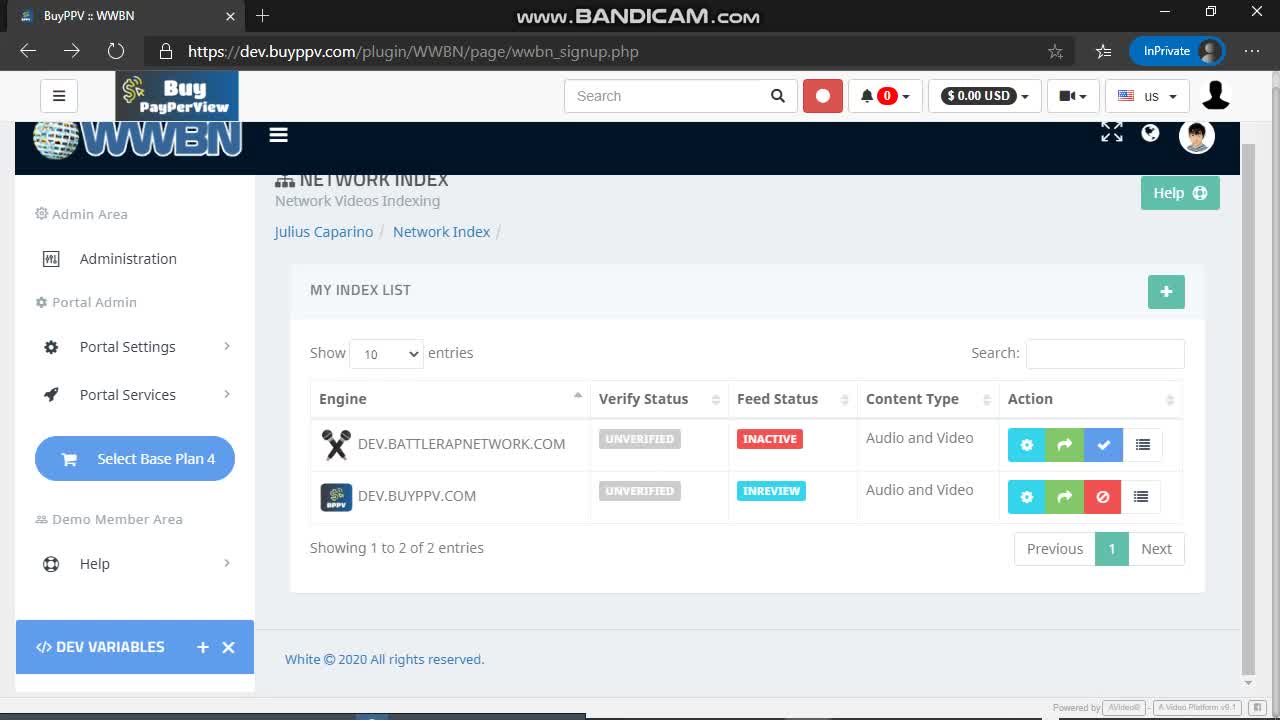Image resolution: width=1280 pixels, height=720 pixels.
Task: Click the checkmark action for DEV.BATTLERAPNETWORK.COM
Action: (1103, 445)
